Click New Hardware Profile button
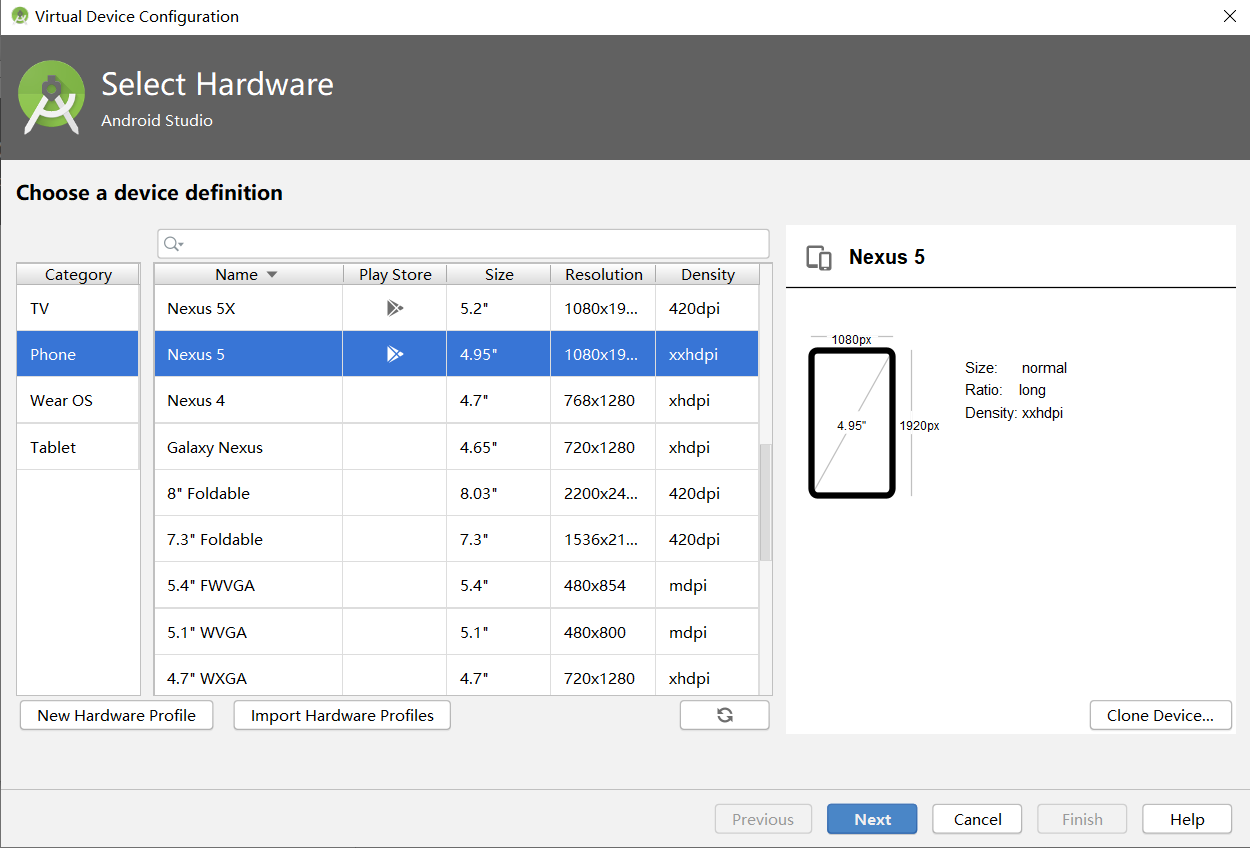This screenshot has width=1250, height=848. [x=116, y=715]
